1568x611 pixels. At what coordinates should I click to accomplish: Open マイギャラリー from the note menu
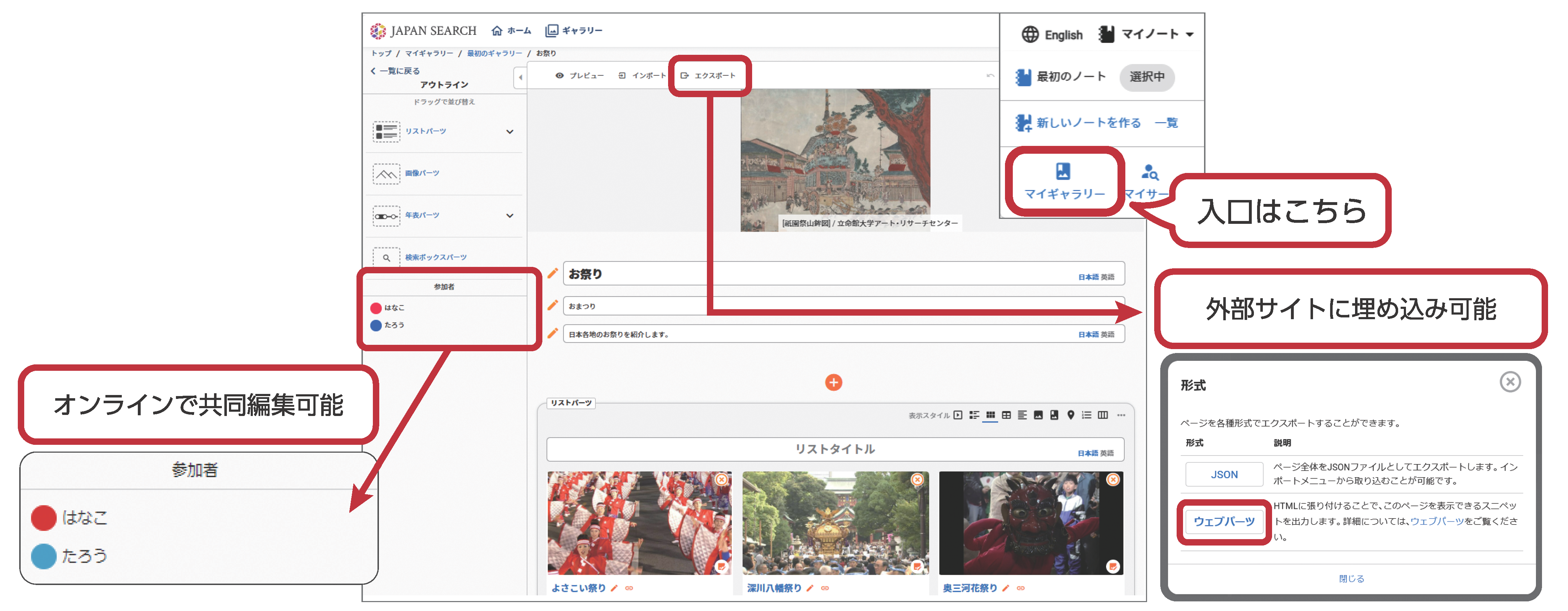coord(1064,181)
